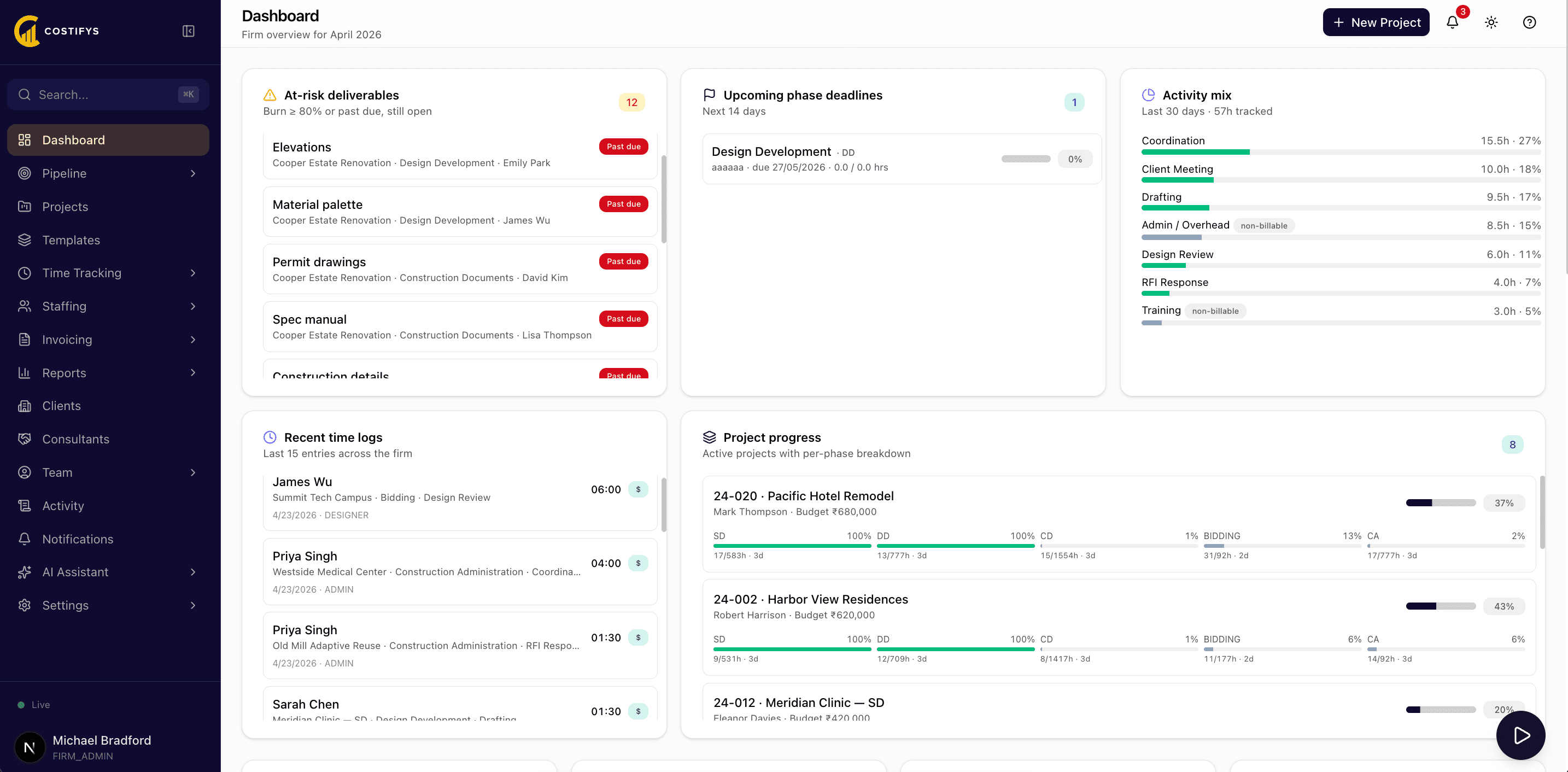Expand the Invoicing submenu chevron
Image resolution: width=1568 pixels, height=772 pixels.
click(193, 340)
